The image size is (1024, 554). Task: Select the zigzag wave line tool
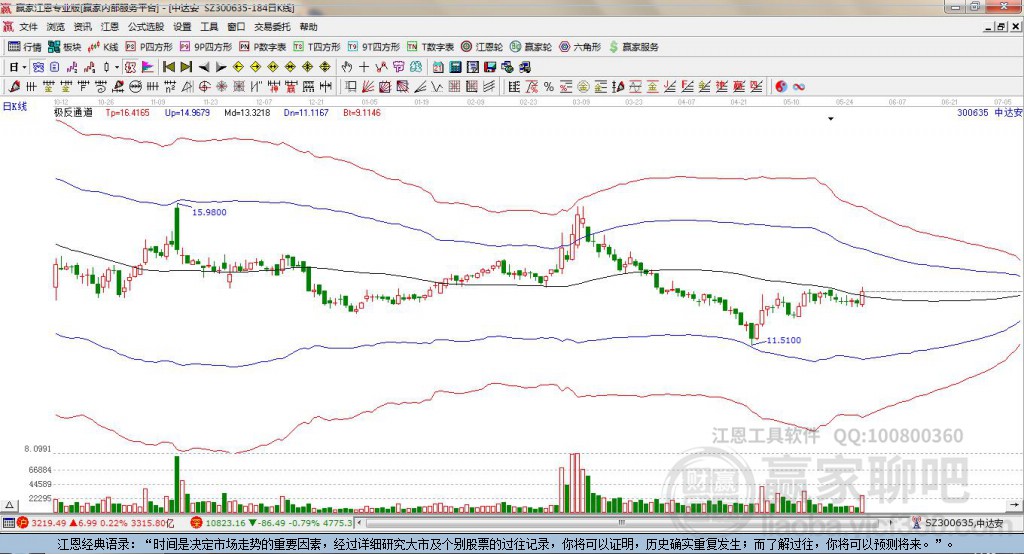[x=436, y=86]
